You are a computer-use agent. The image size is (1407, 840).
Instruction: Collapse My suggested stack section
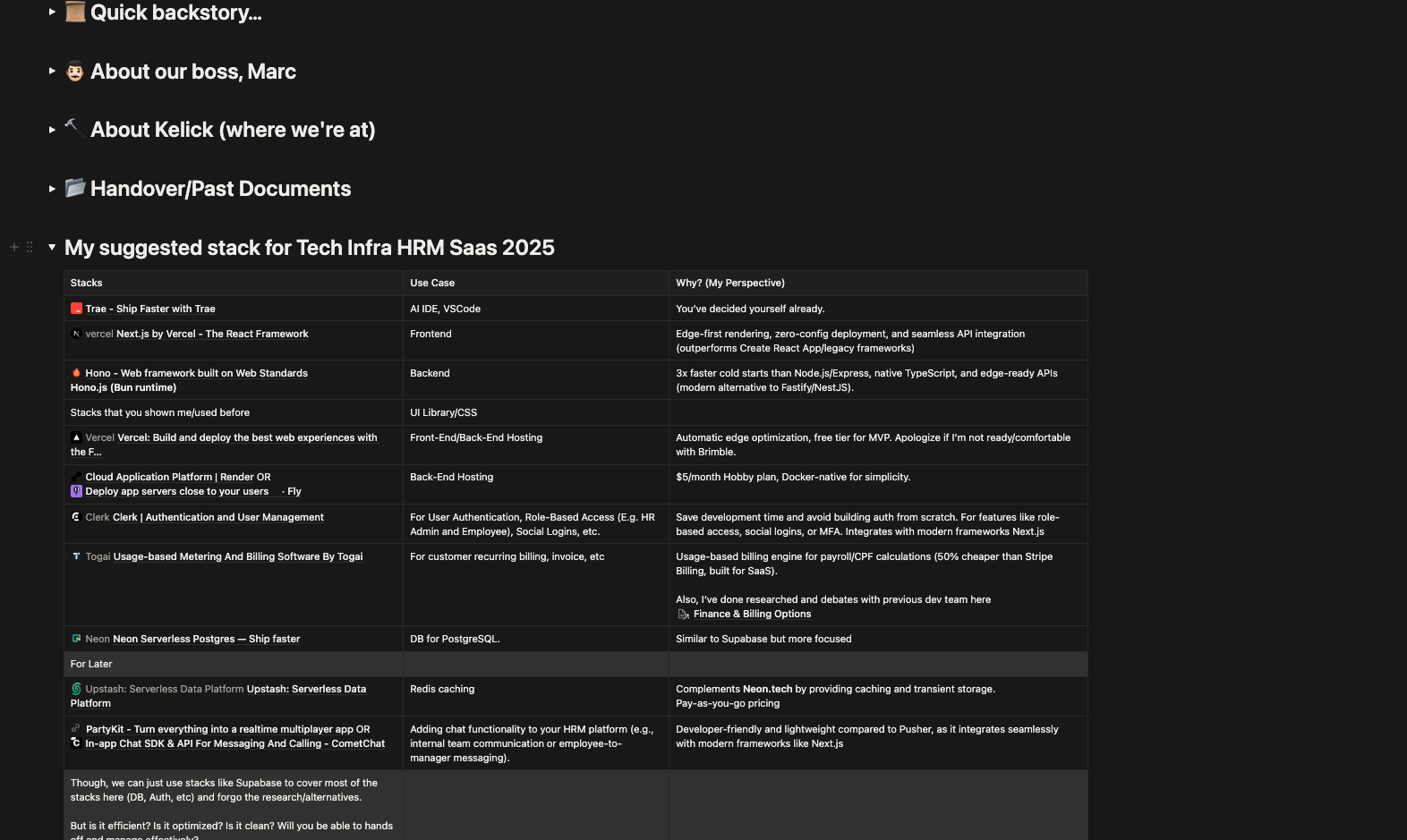click(x=52, y=247)
